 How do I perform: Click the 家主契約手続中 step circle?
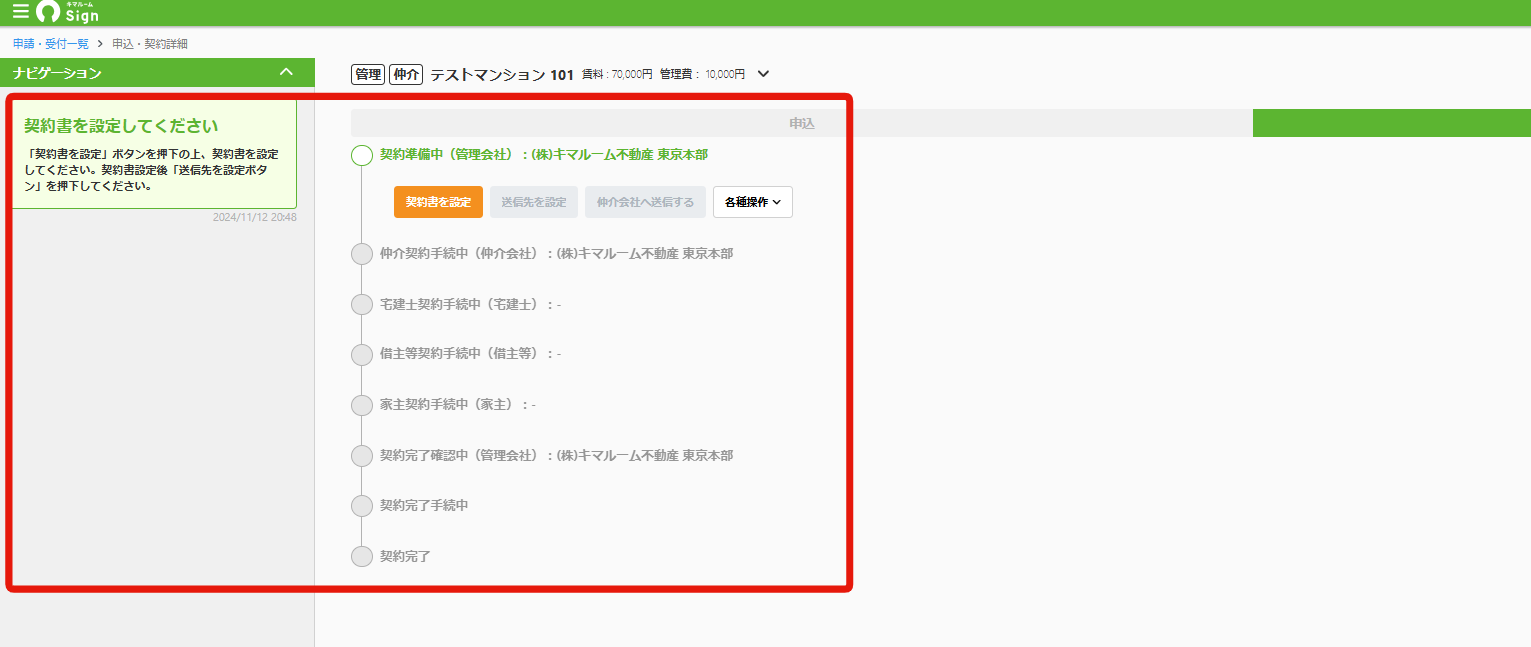pos(362,405)
